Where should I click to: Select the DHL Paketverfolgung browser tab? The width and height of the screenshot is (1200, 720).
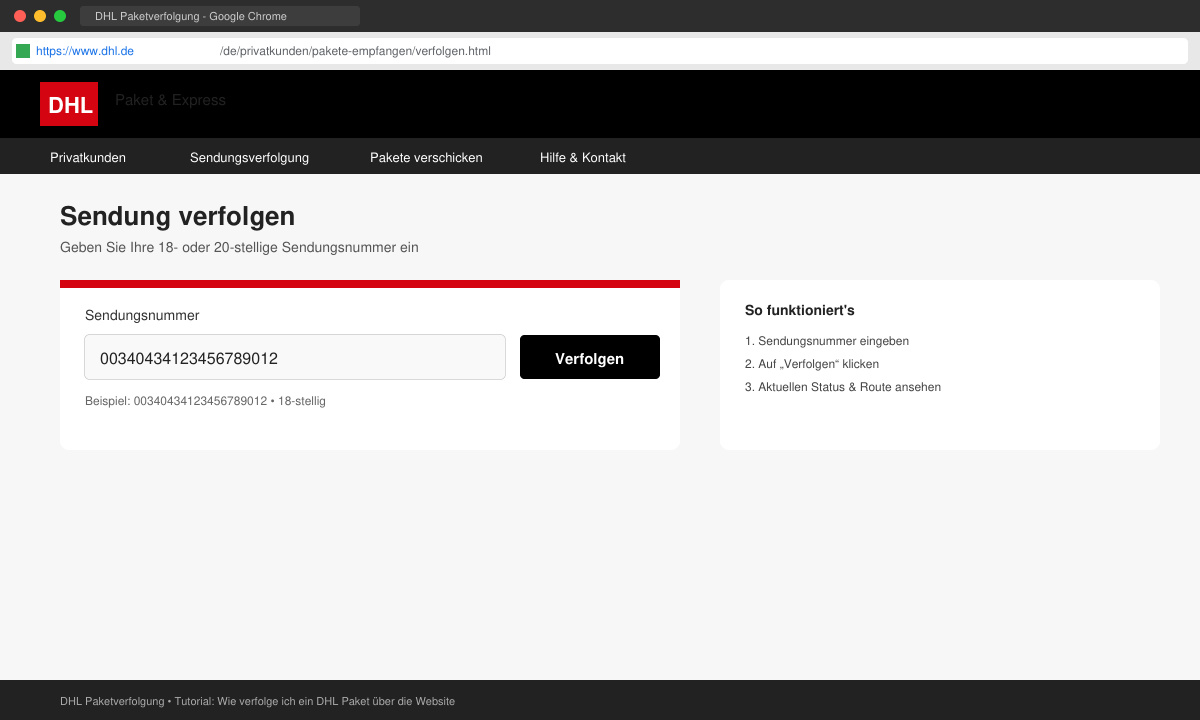pyautogui.click(x=220, y=16)
